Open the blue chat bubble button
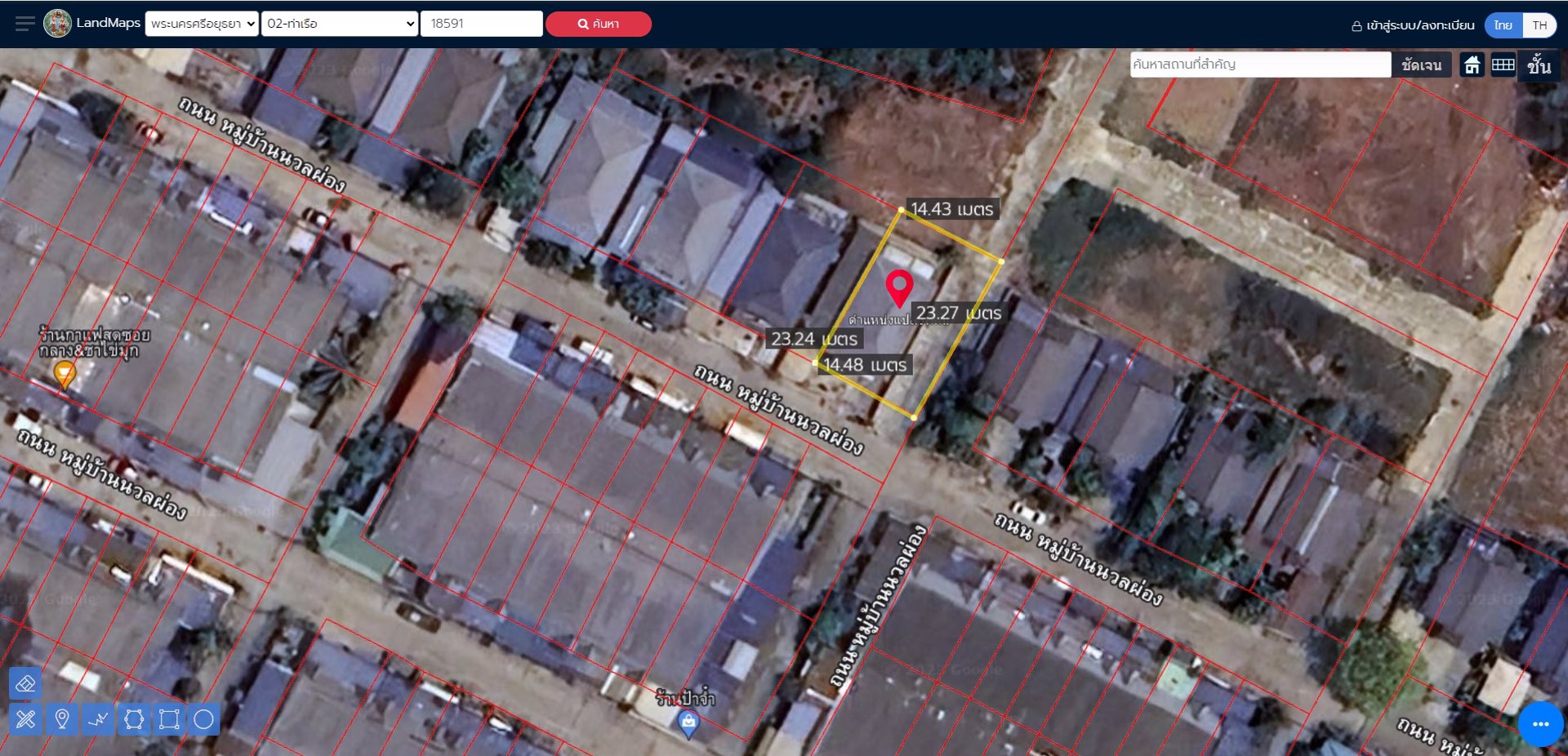 click(x=1540, y=724)
